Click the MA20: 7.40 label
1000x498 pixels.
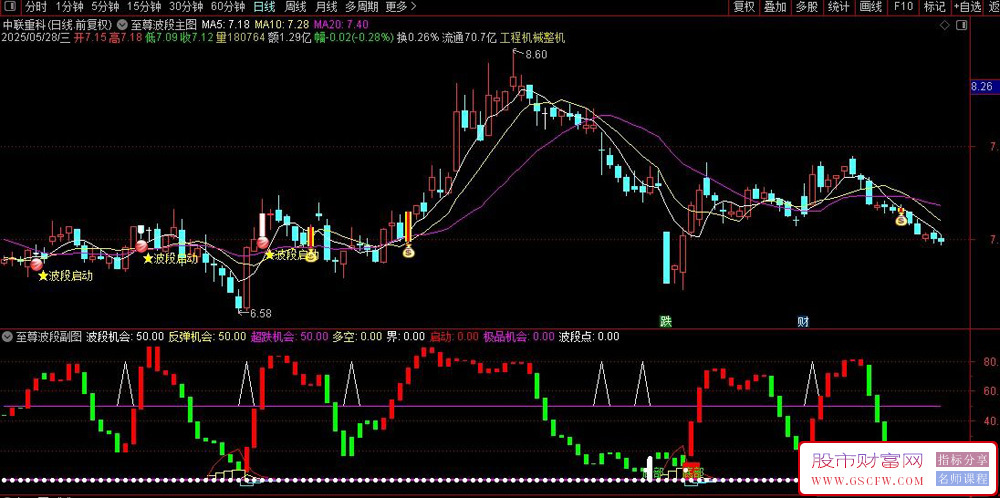coord(341,25)
